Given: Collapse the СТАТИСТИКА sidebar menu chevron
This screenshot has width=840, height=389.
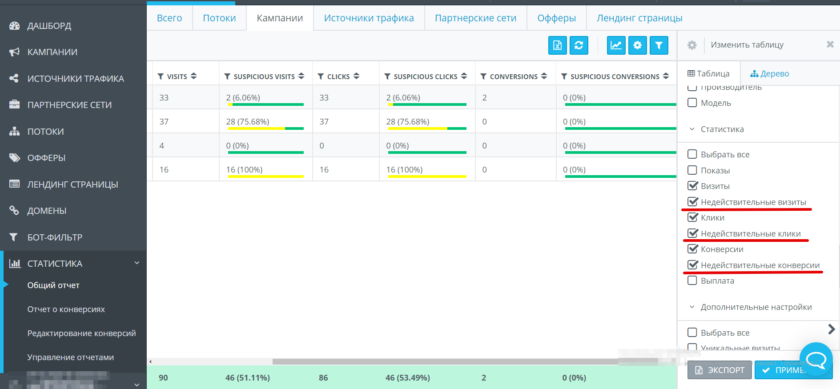Looking at the screenshot, I should coord(137,263).
